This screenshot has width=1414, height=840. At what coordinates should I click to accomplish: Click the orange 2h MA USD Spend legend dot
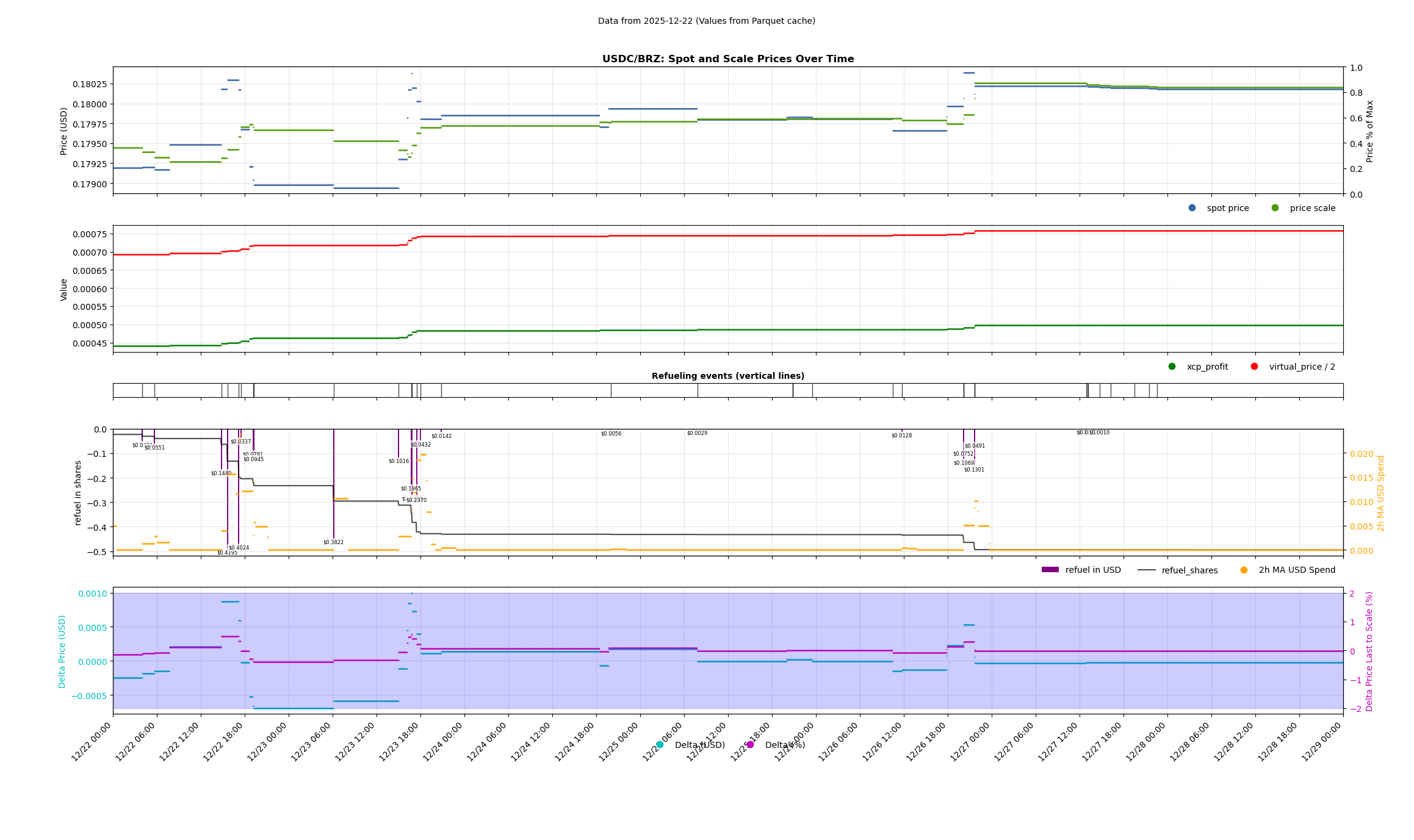1244,570
